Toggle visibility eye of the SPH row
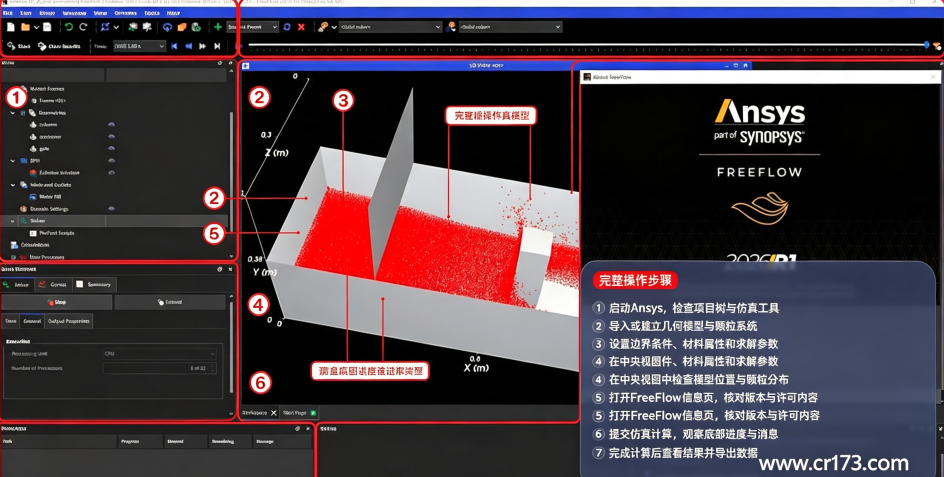This screenshot has width=944, height=477. tap(111, 161)
